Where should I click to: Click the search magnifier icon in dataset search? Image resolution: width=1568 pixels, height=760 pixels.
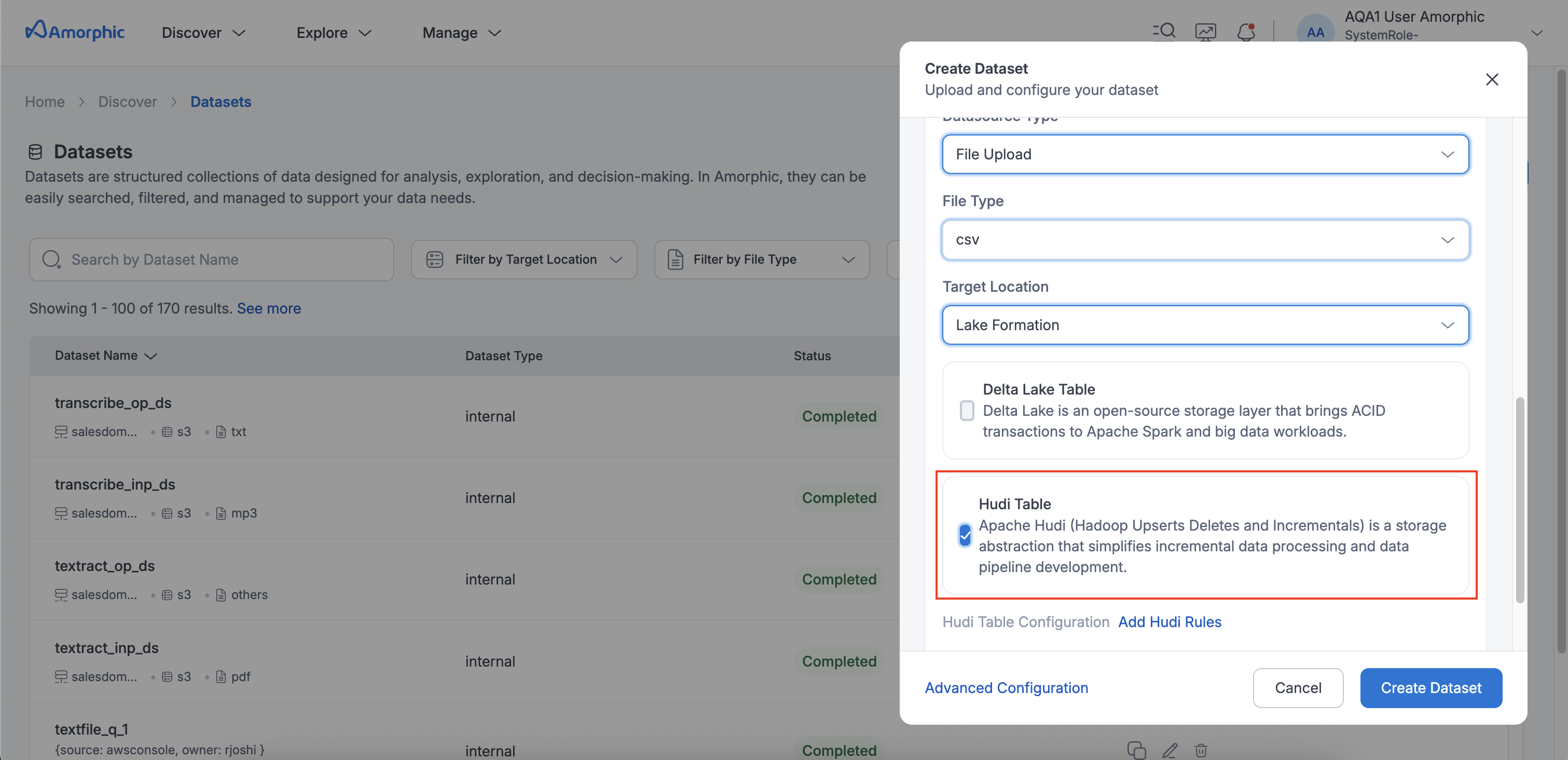51,260
